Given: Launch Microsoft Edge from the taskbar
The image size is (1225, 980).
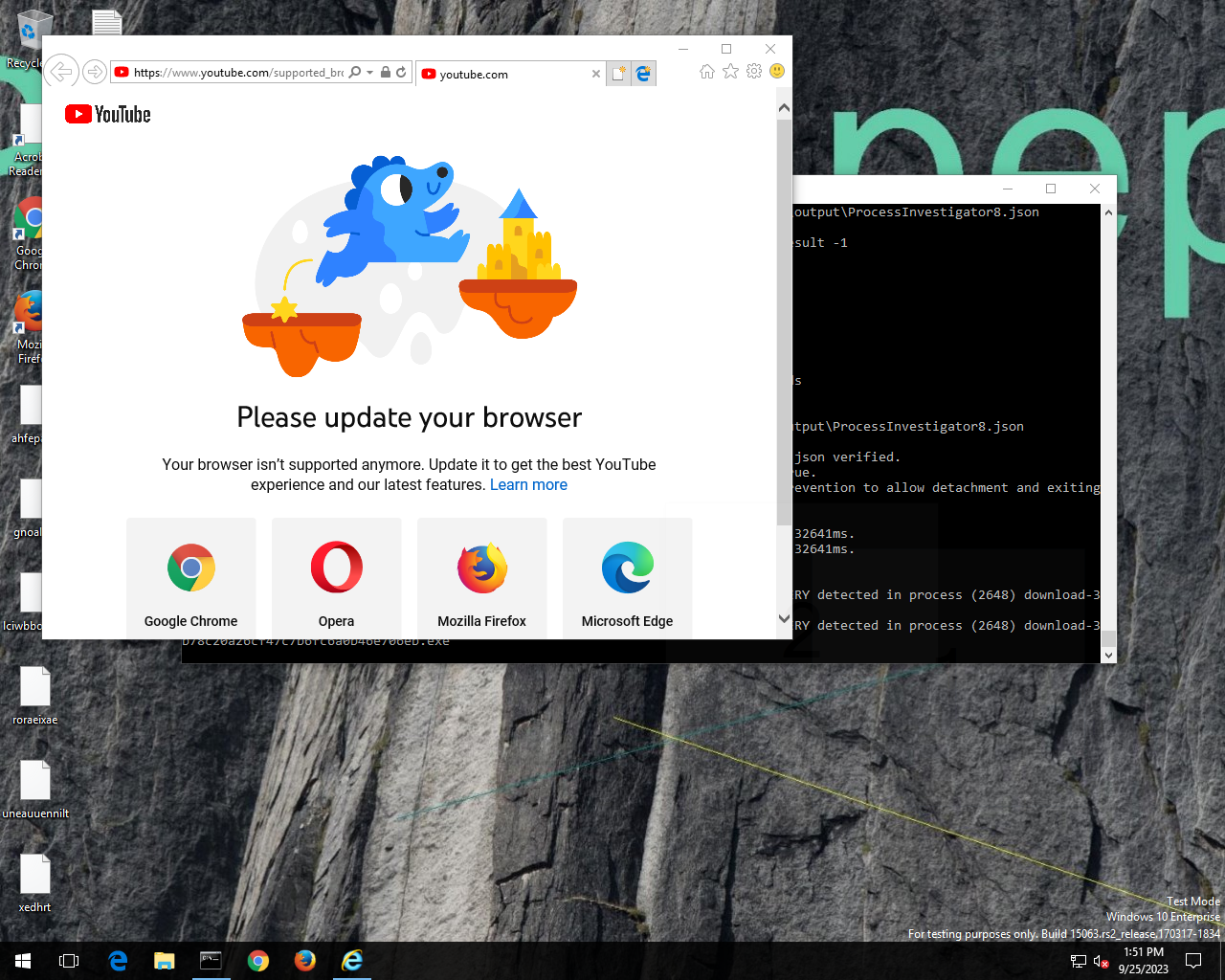Looking at the screenshot, I should tap(118, 961).
